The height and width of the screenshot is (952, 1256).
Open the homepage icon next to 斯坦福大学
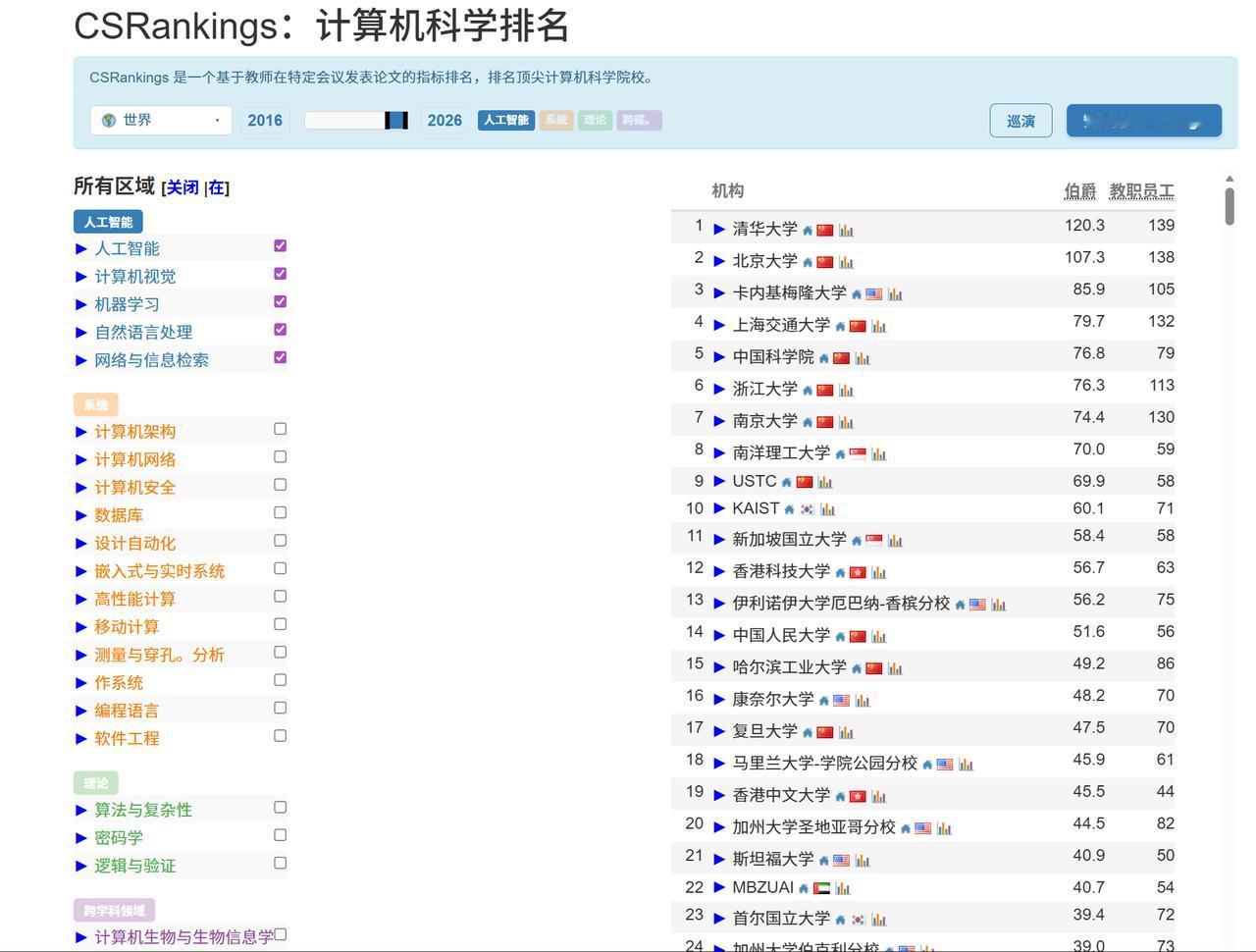pos(824,860)
